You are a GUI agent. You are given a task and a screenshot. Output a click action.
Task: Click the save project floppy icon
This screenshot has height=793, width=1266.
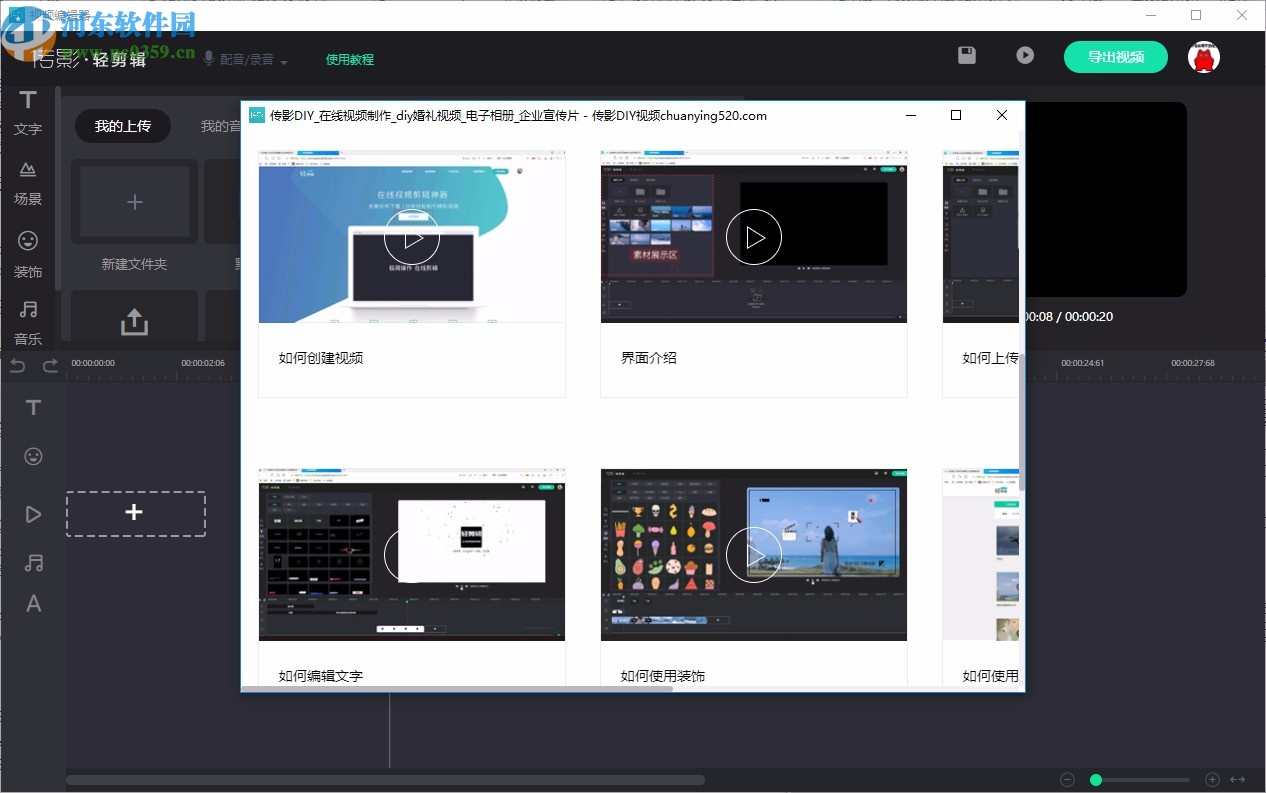pyautogui.click(x=967, y=55)
